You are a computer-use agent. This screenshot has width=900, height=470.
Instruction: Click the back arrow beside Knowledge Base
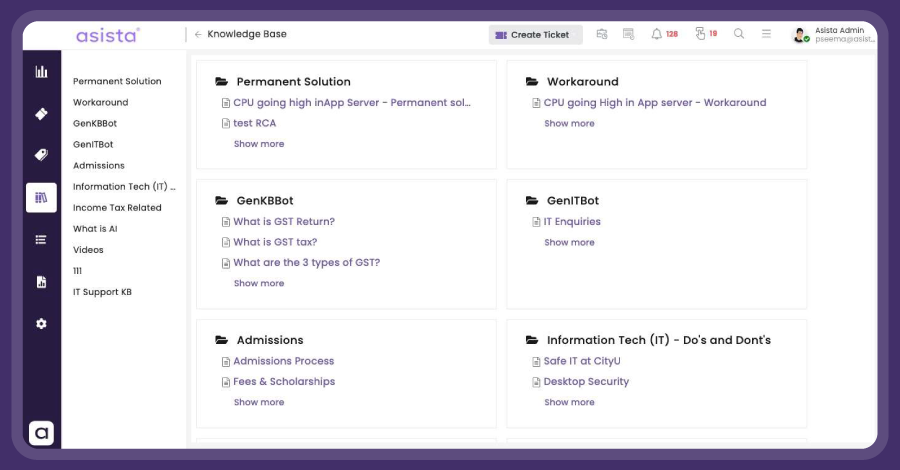[x=198, y=34]
